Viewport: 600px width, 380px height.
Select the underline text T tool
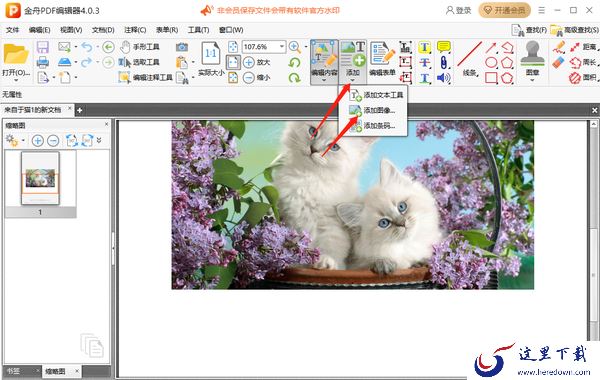coord(424,78)
